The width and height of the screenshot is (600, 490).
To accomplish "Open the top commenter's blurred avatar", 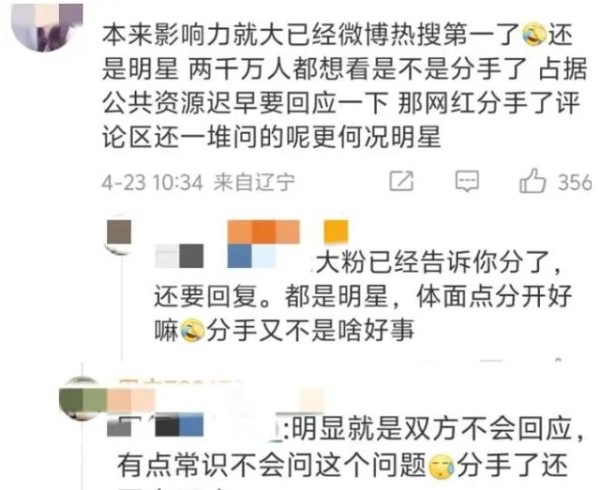I will point(47,27).
